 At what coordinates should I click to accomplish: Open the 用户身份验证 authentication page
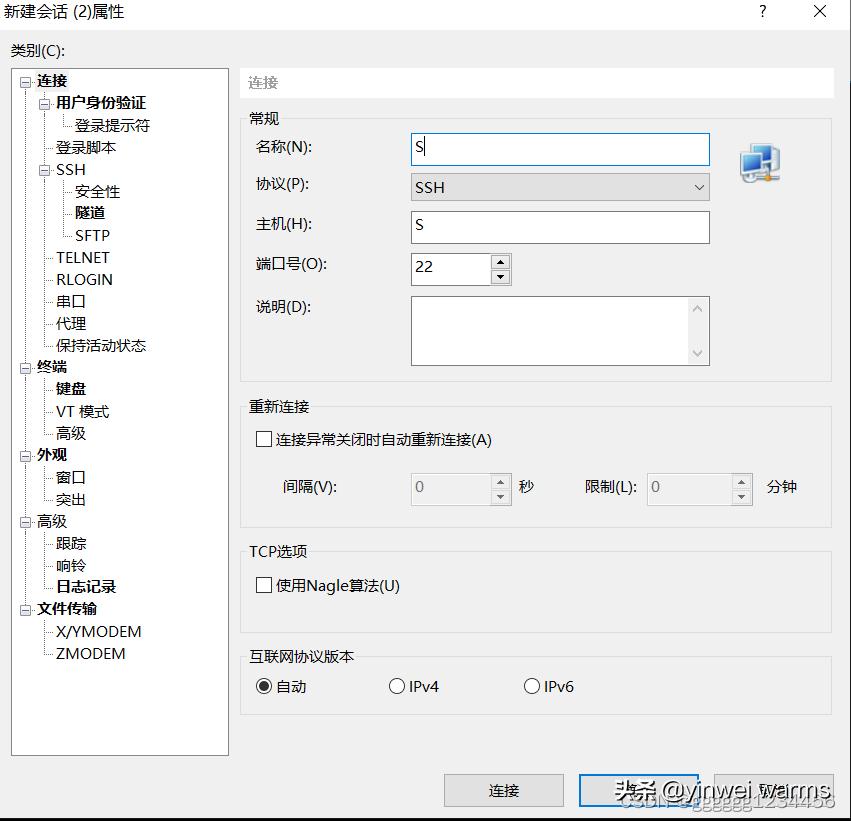click(103, 103)
